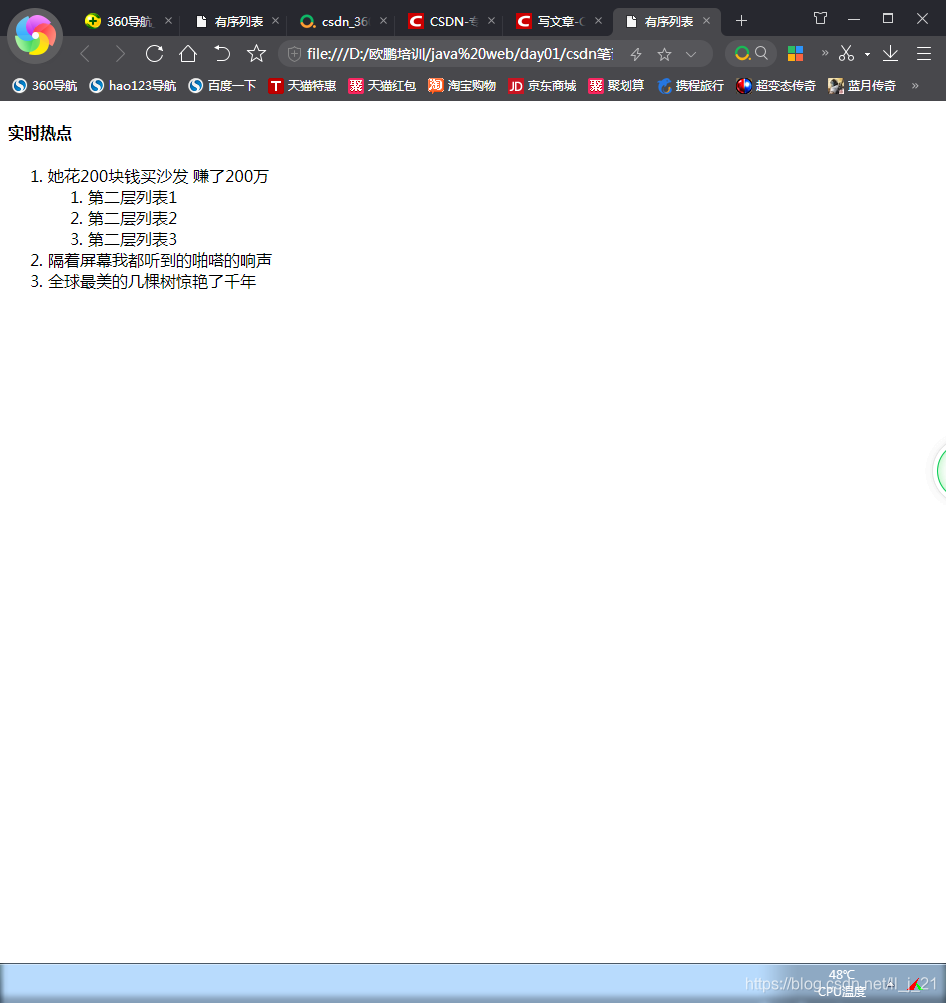Click the undo closed tab icon
Viewport: 946px width, 1003px height.
222,54
